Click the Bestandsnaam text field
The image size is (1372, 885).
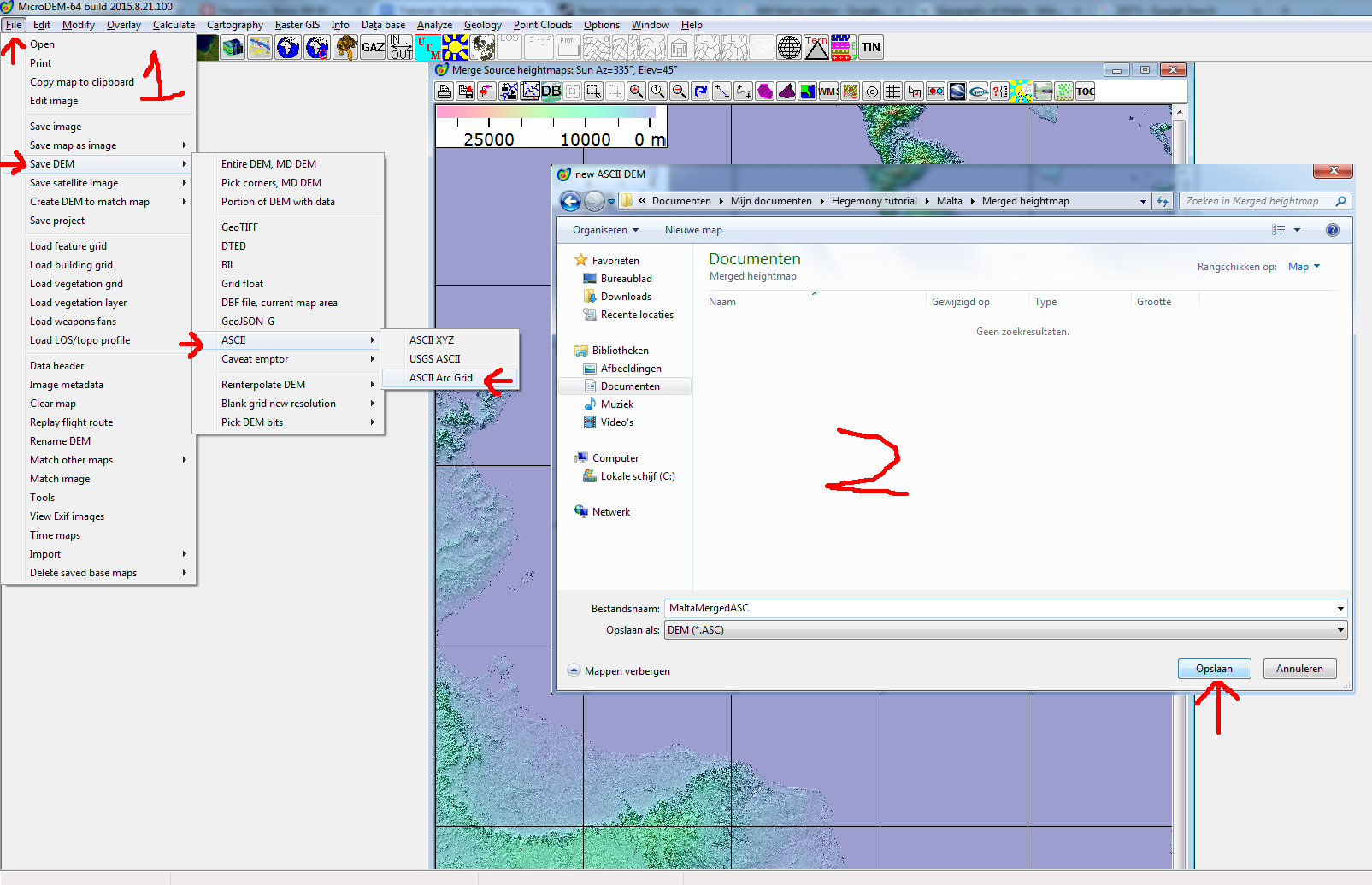998,608
